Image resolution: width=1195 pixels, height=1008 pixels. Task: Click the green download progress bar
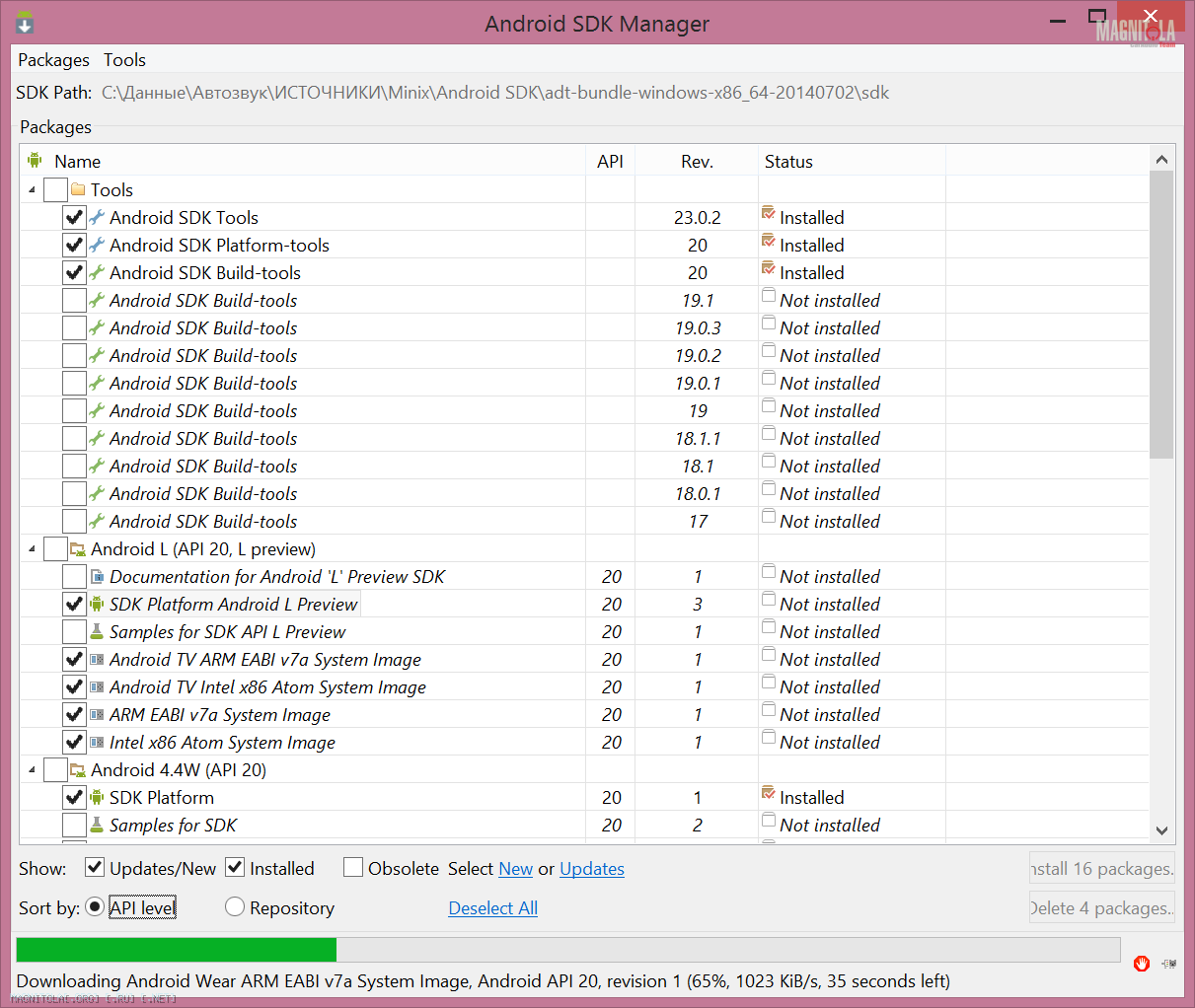coord(177,949)
